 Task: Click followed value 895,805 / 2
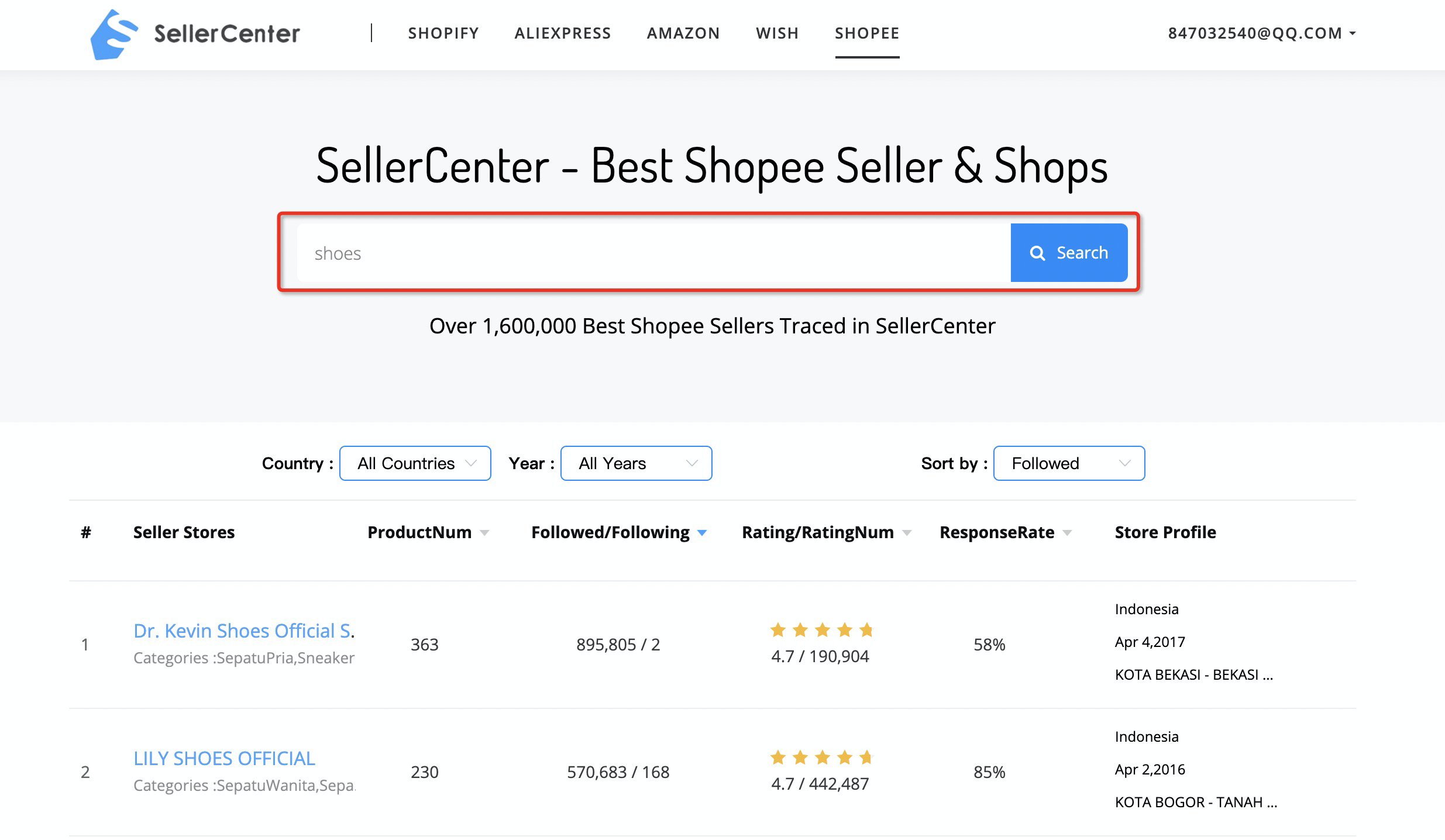click(618, 645)
